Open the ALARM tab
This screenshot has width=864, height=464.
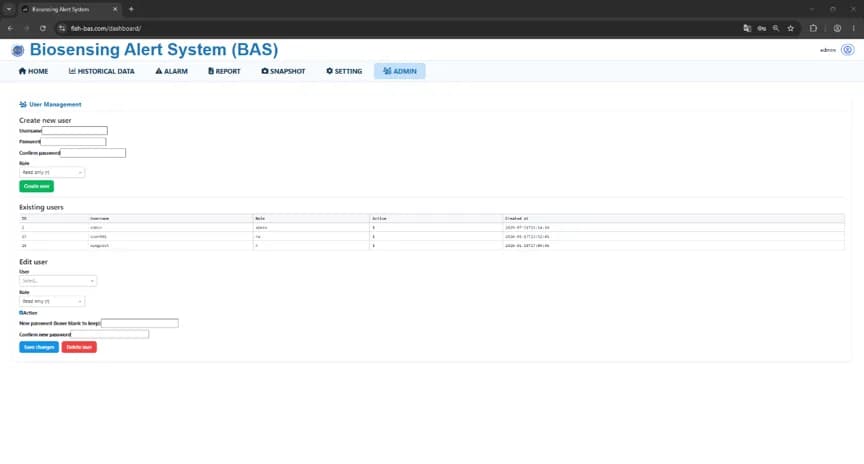[171, 71]
